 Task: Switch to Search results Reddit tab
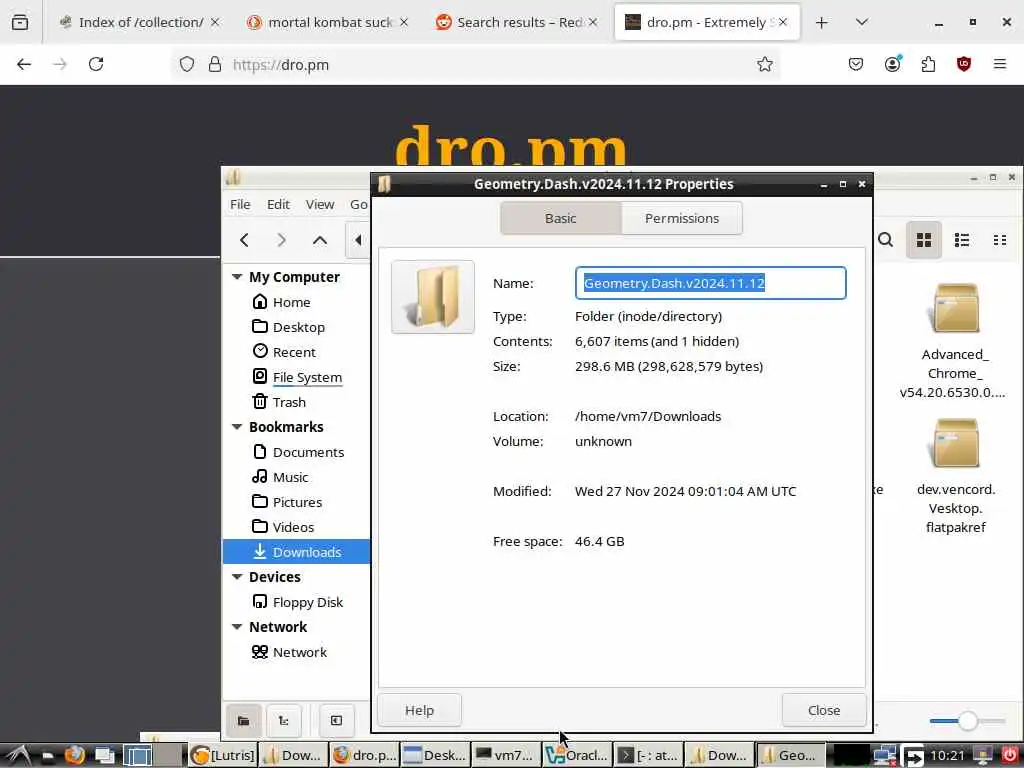(517, 22)
